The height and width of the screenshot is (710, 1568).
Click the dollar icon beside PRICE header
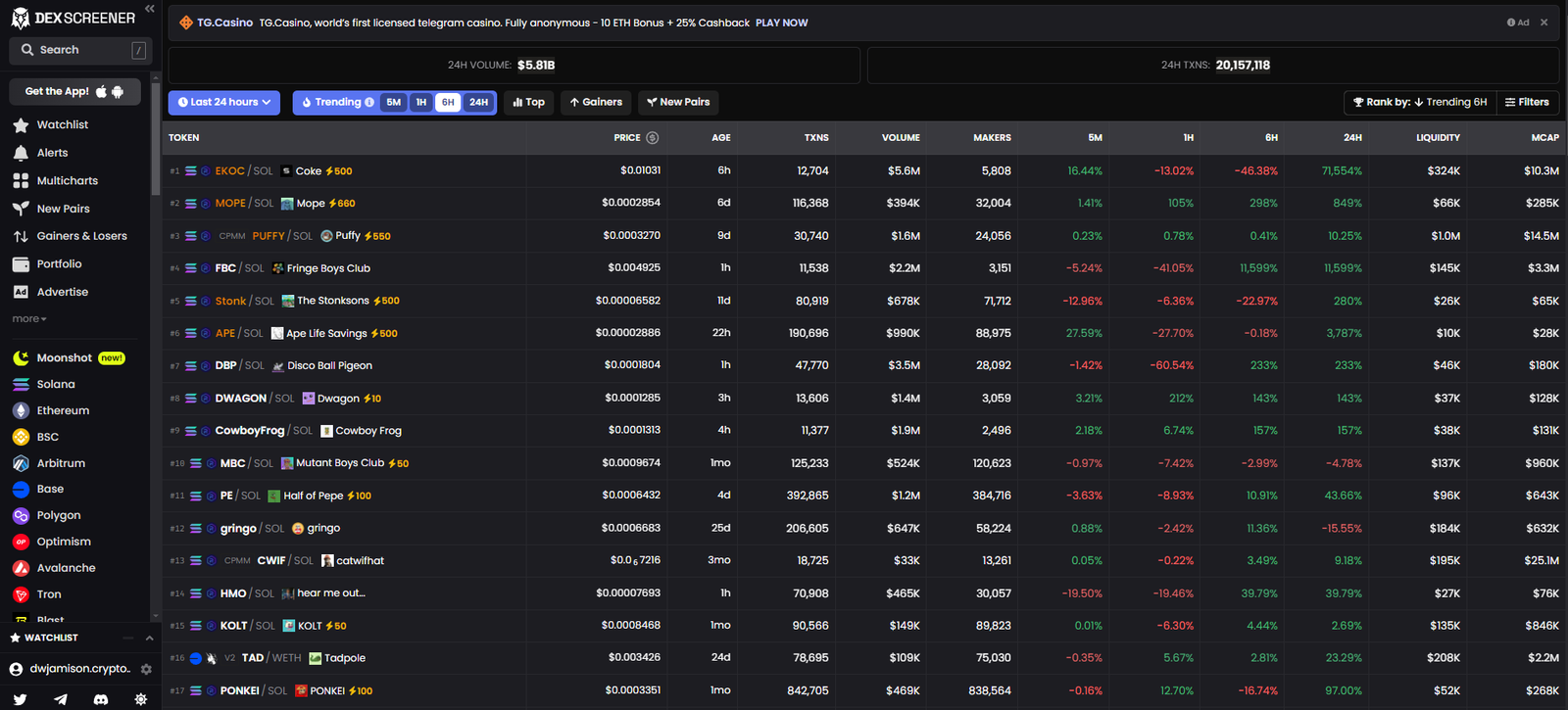653,138
